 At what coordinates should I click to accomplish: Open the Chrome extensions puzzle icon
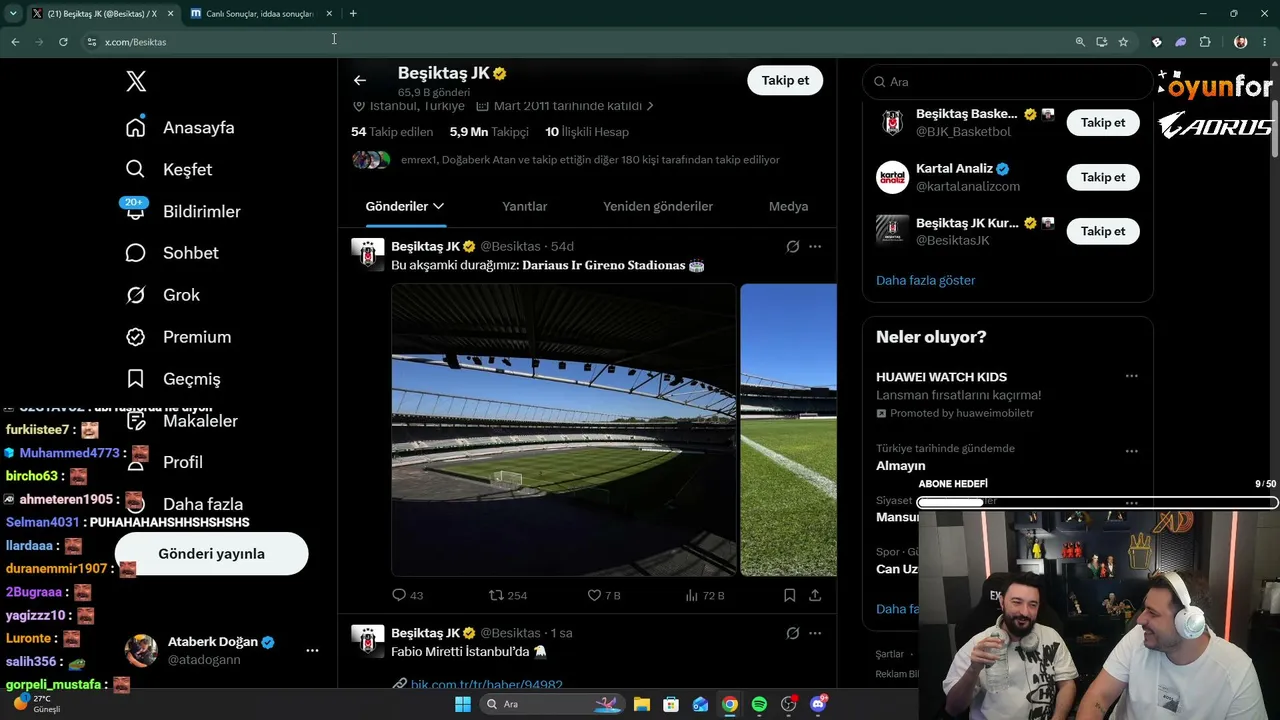1205,42
